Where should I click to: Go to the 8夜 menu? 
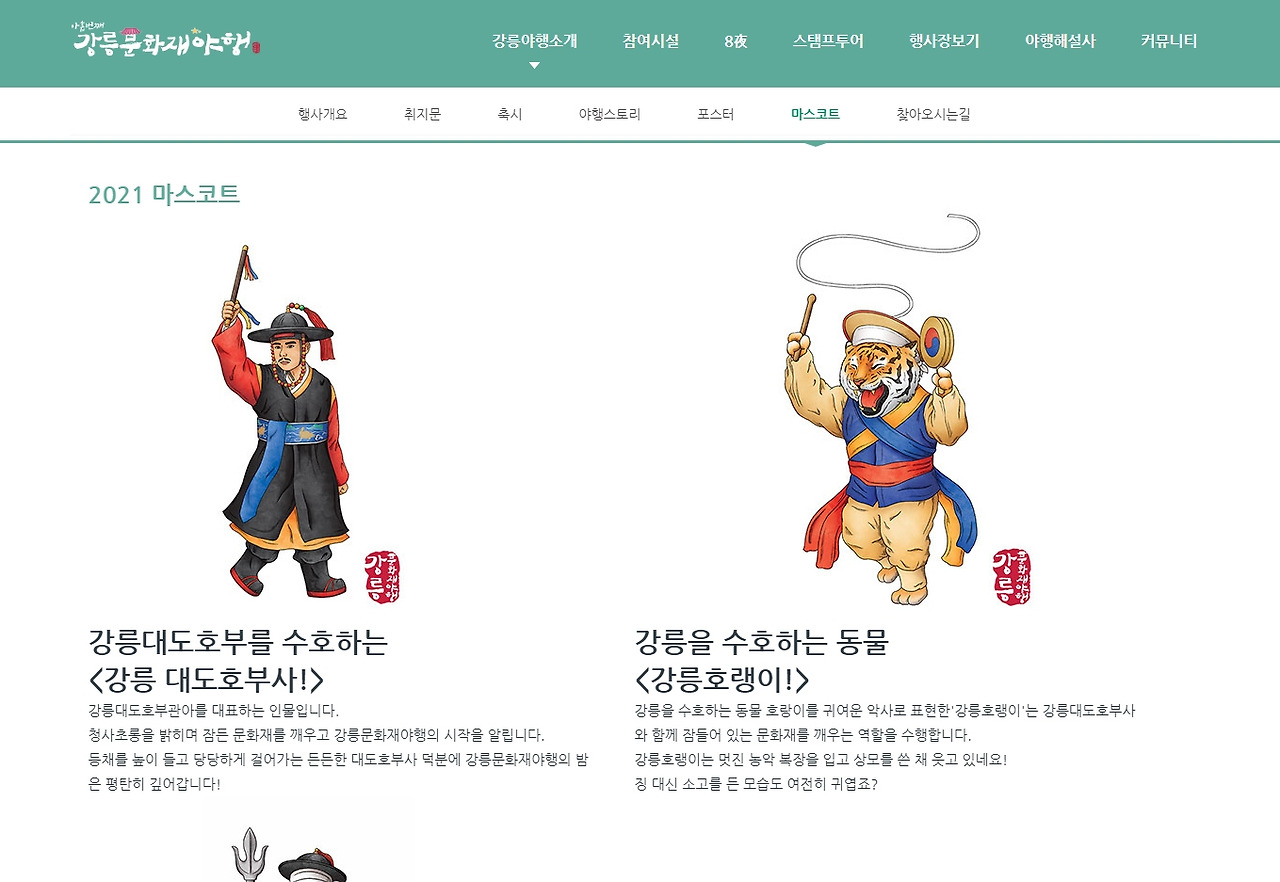coord(736,41)
